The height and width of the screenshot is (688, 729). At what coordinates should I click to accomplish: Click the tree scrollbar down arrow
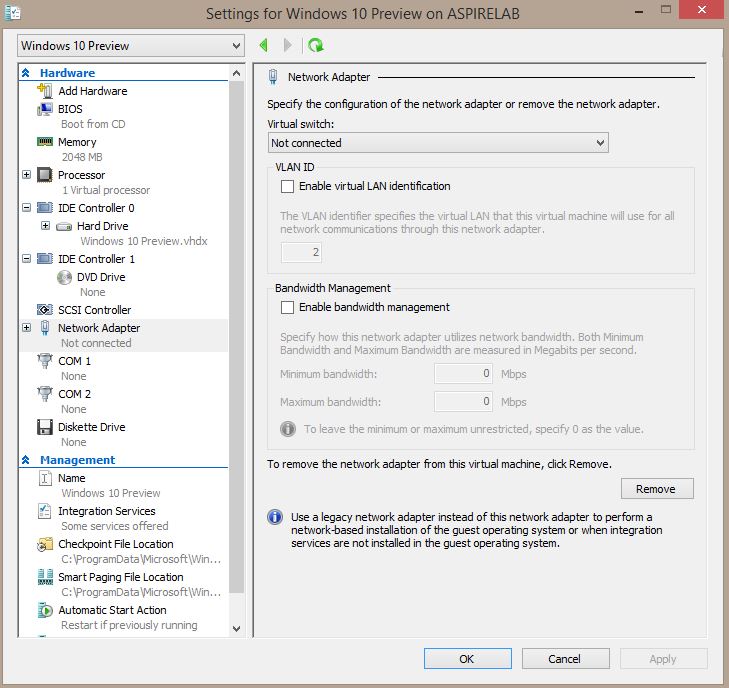click(236, 628)
